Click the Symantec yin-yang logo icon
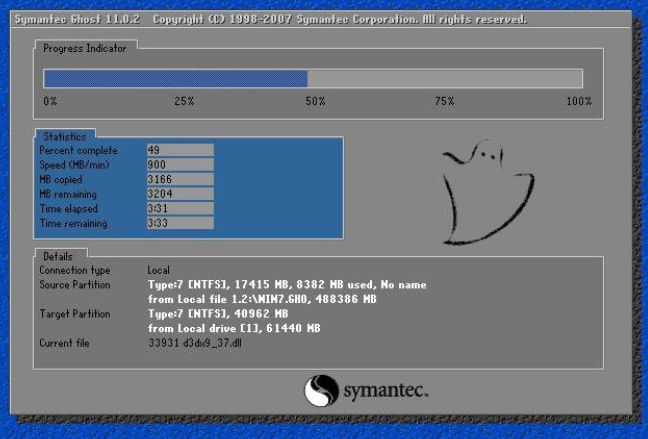This screenshot has height=439, width=648. pyautogui.click(x=321, y=390)
